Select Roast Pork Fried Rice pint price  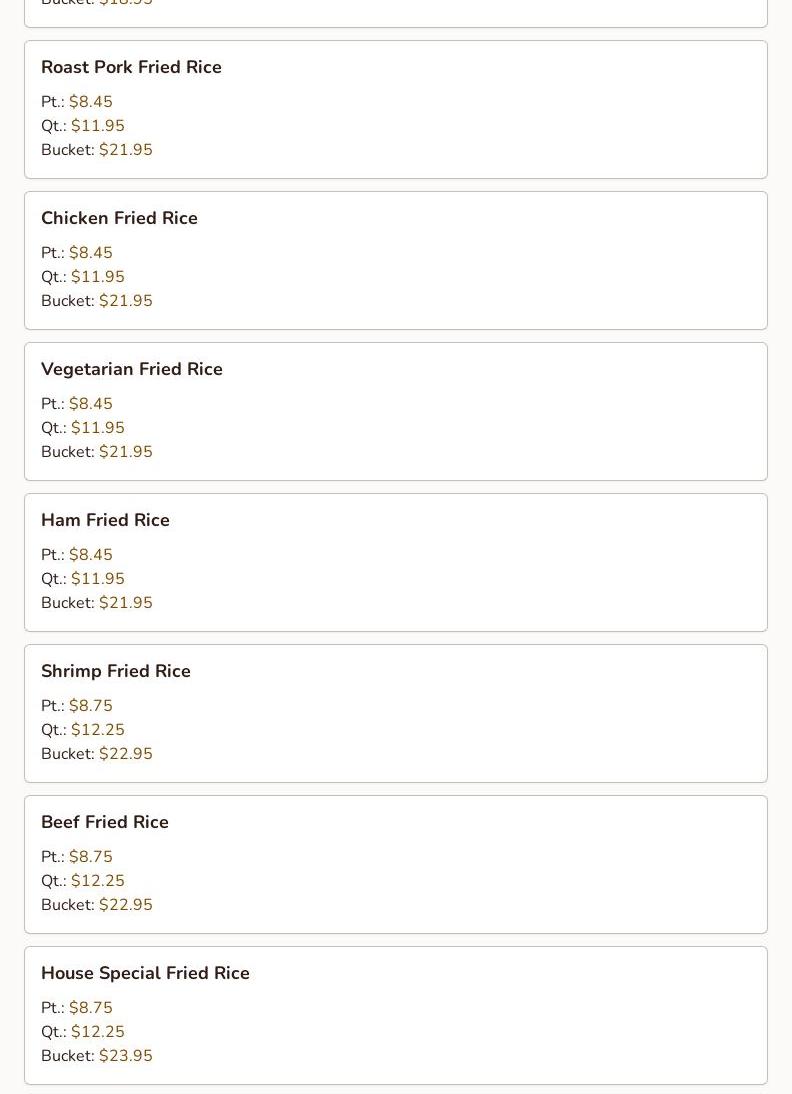pos(90,102)
